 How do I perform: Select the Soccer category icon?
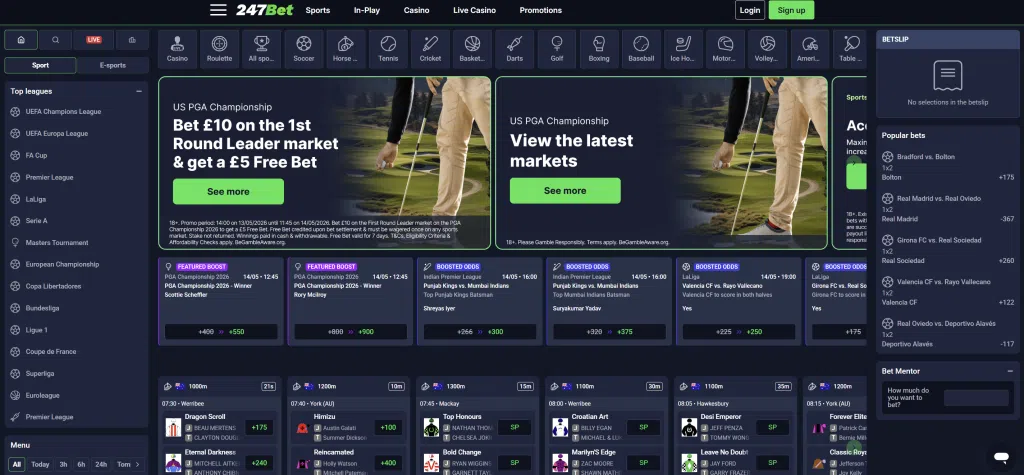pos(304,49)
